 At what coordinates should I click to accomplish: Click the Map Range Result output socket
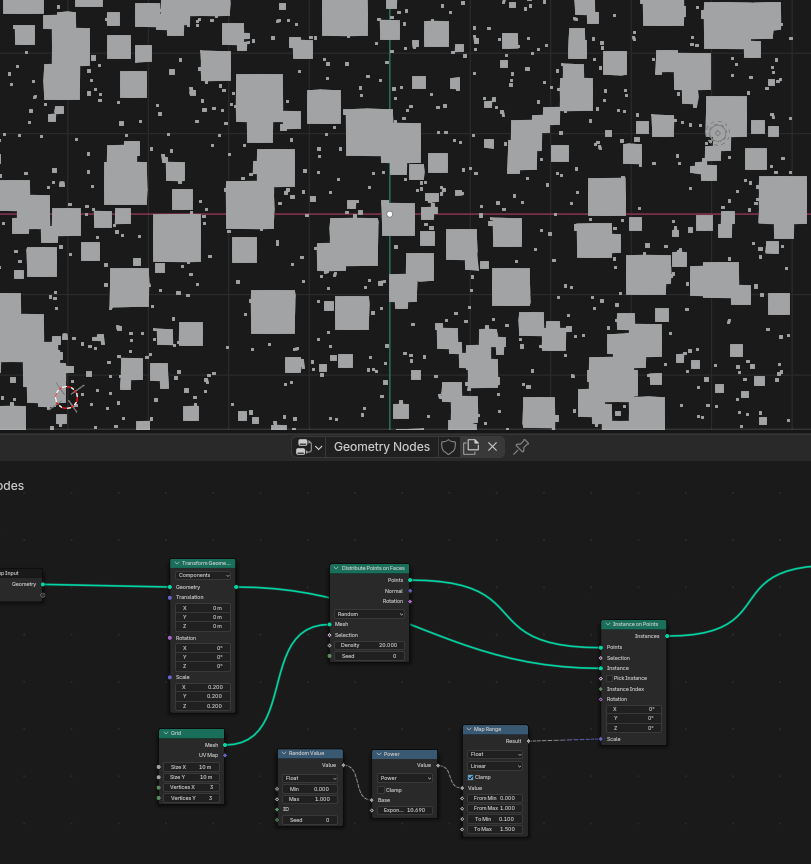point(528,741)
